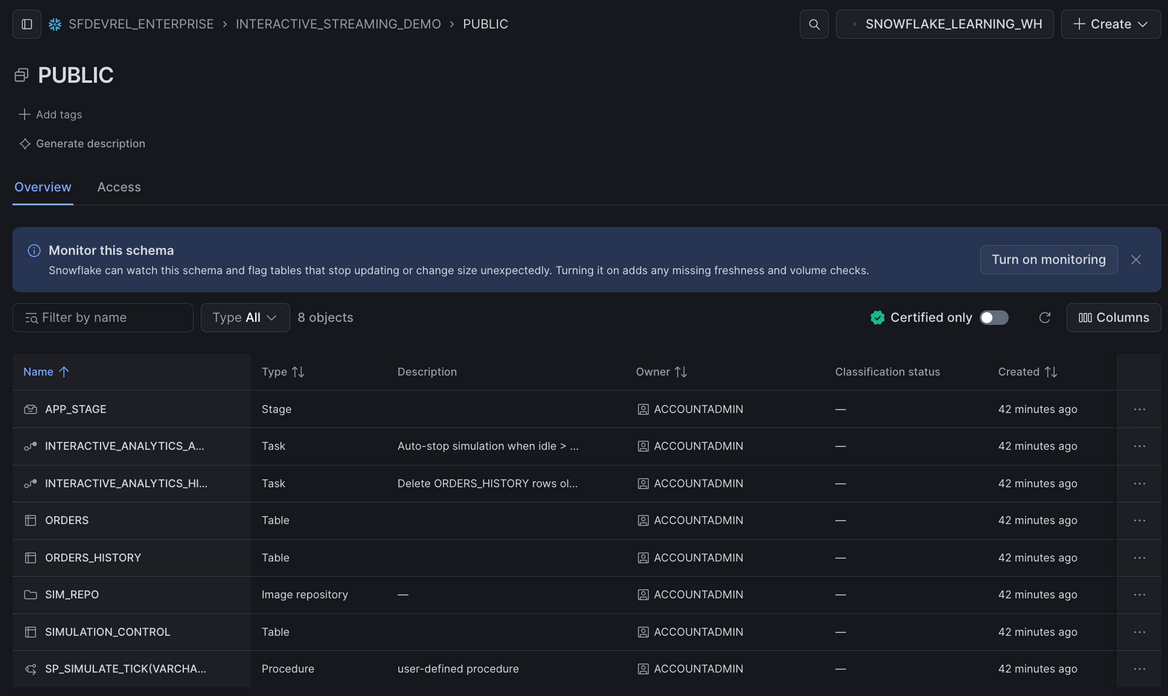Go to SFDEVREL_ENTERPRISE breadcrumb
The width and height of the screenshot is (1168, 696).
(141, 24)
